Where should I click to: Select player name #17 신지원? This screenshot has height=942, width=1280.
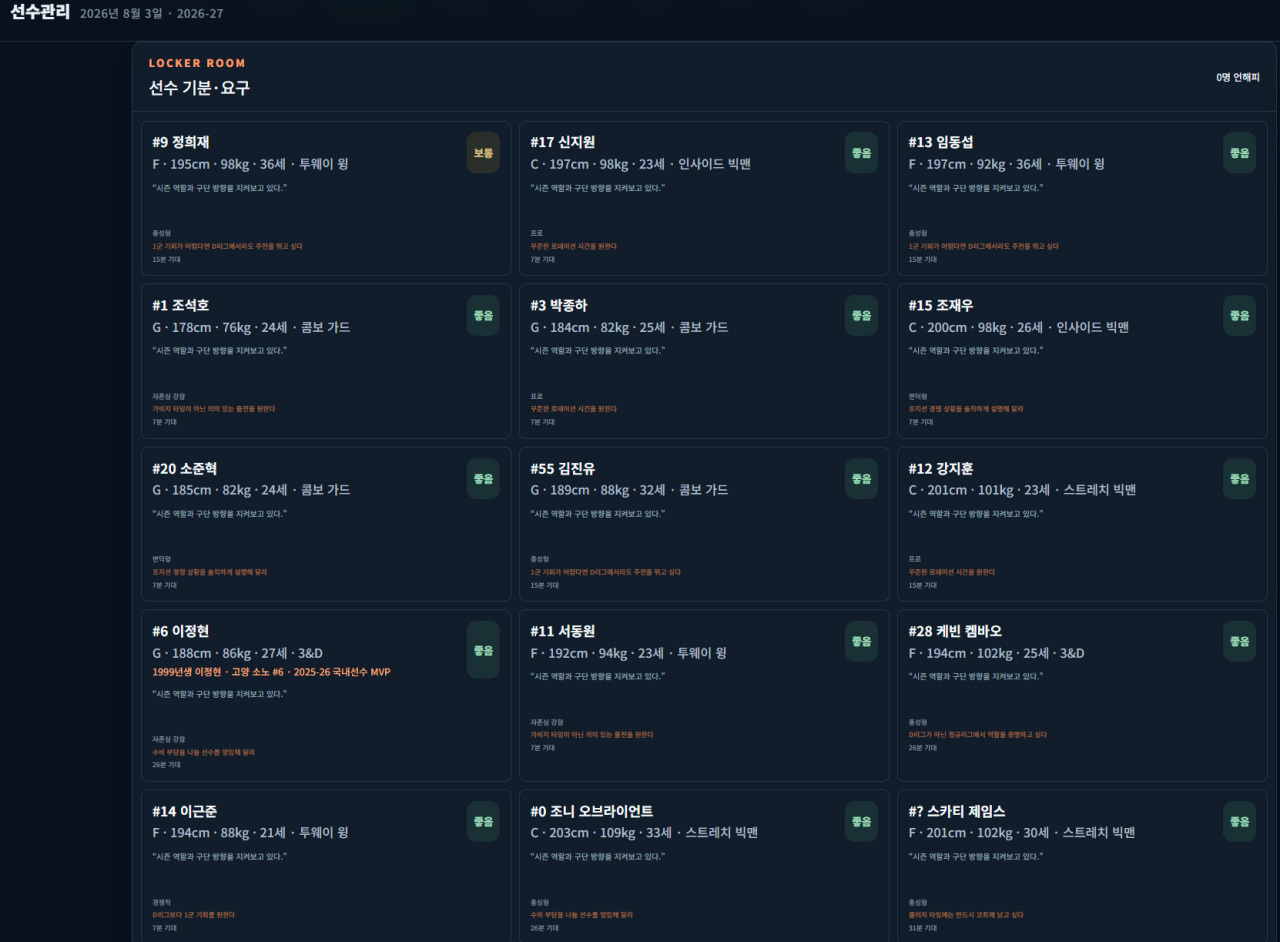pos(563,142)
